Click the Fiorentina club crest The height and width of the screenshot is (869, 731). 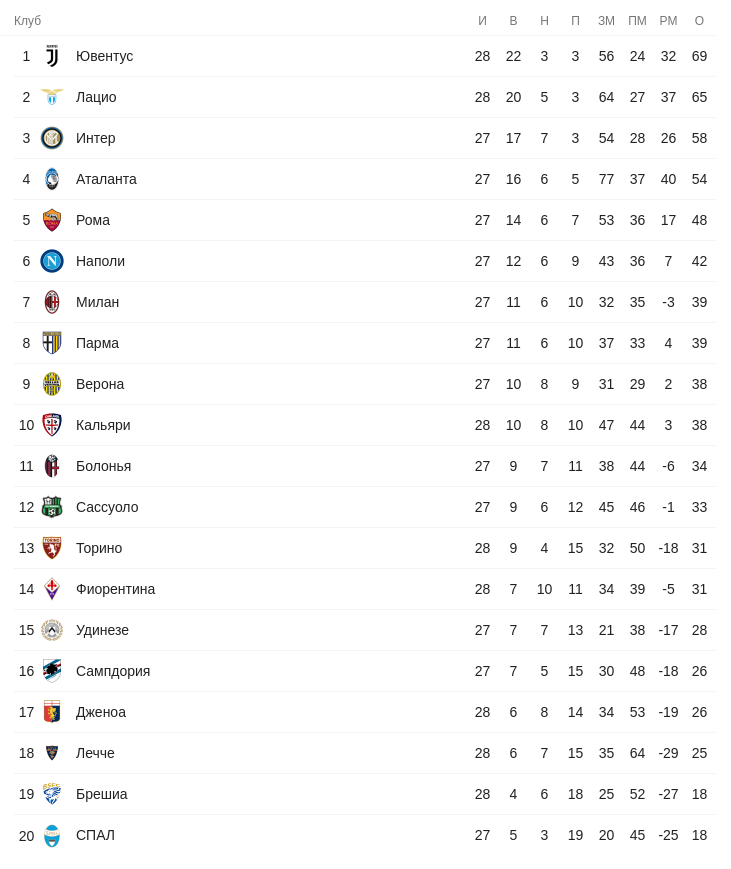[52, 589]
